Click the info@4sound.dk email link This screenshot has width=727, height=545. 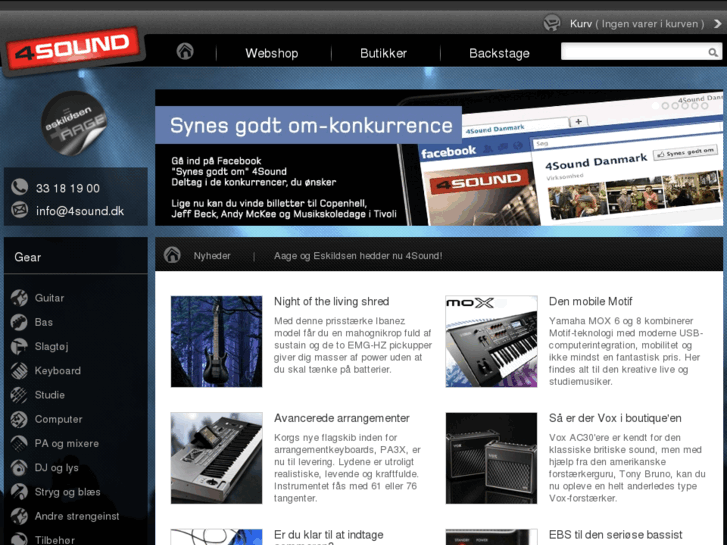point(80,211)
